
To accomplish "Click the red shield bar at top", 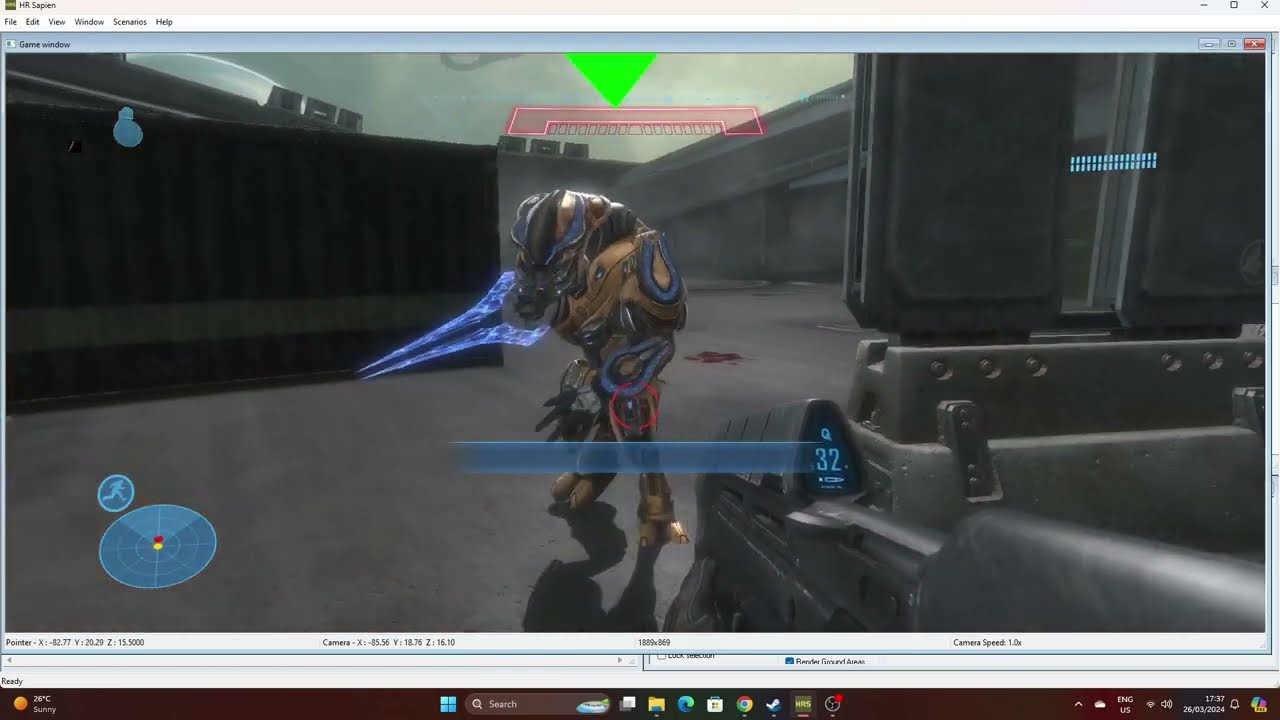I will click(x=635, y=121).
